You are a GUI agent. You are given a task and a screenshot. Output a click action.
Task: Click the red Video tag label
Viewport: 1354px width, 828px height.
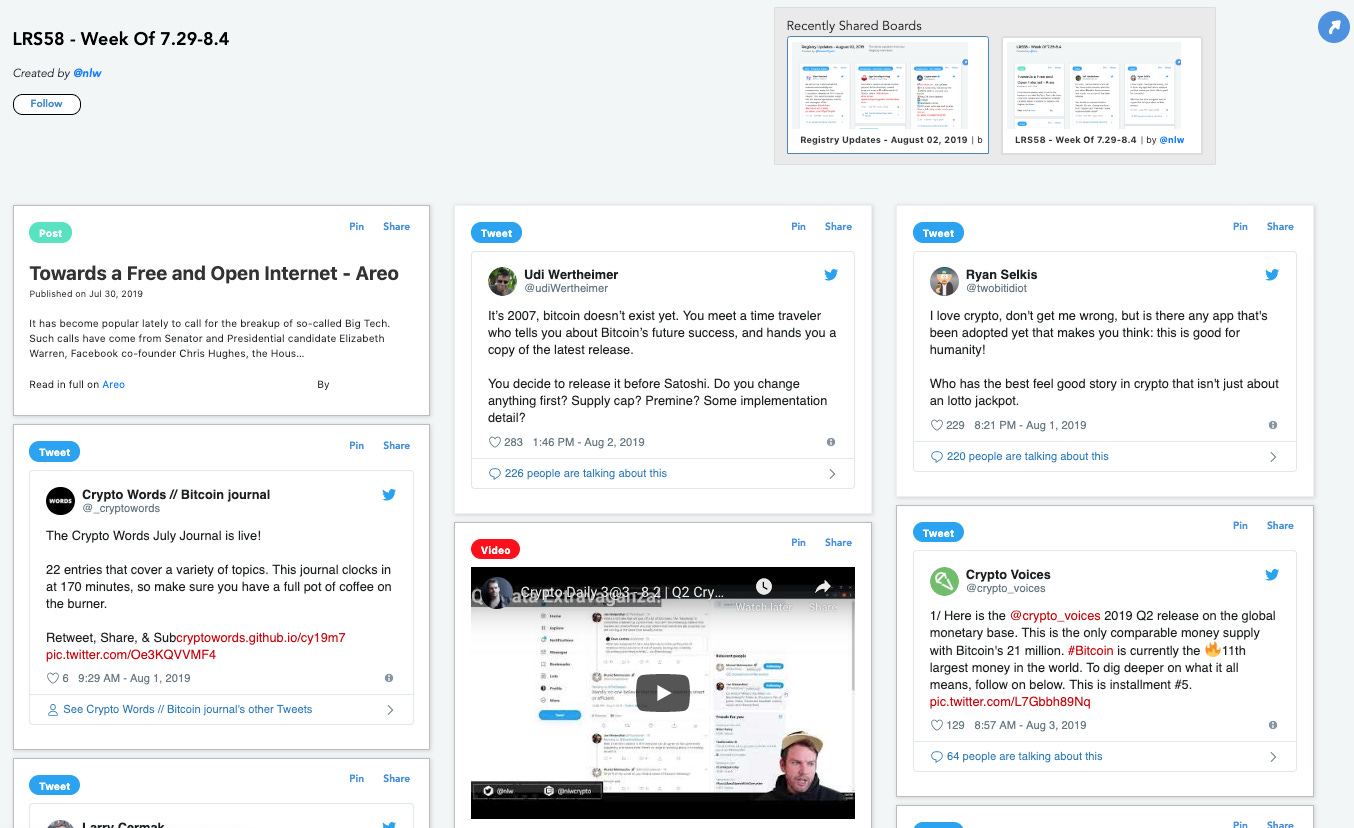pyautogui.click(x=495, y=550)
